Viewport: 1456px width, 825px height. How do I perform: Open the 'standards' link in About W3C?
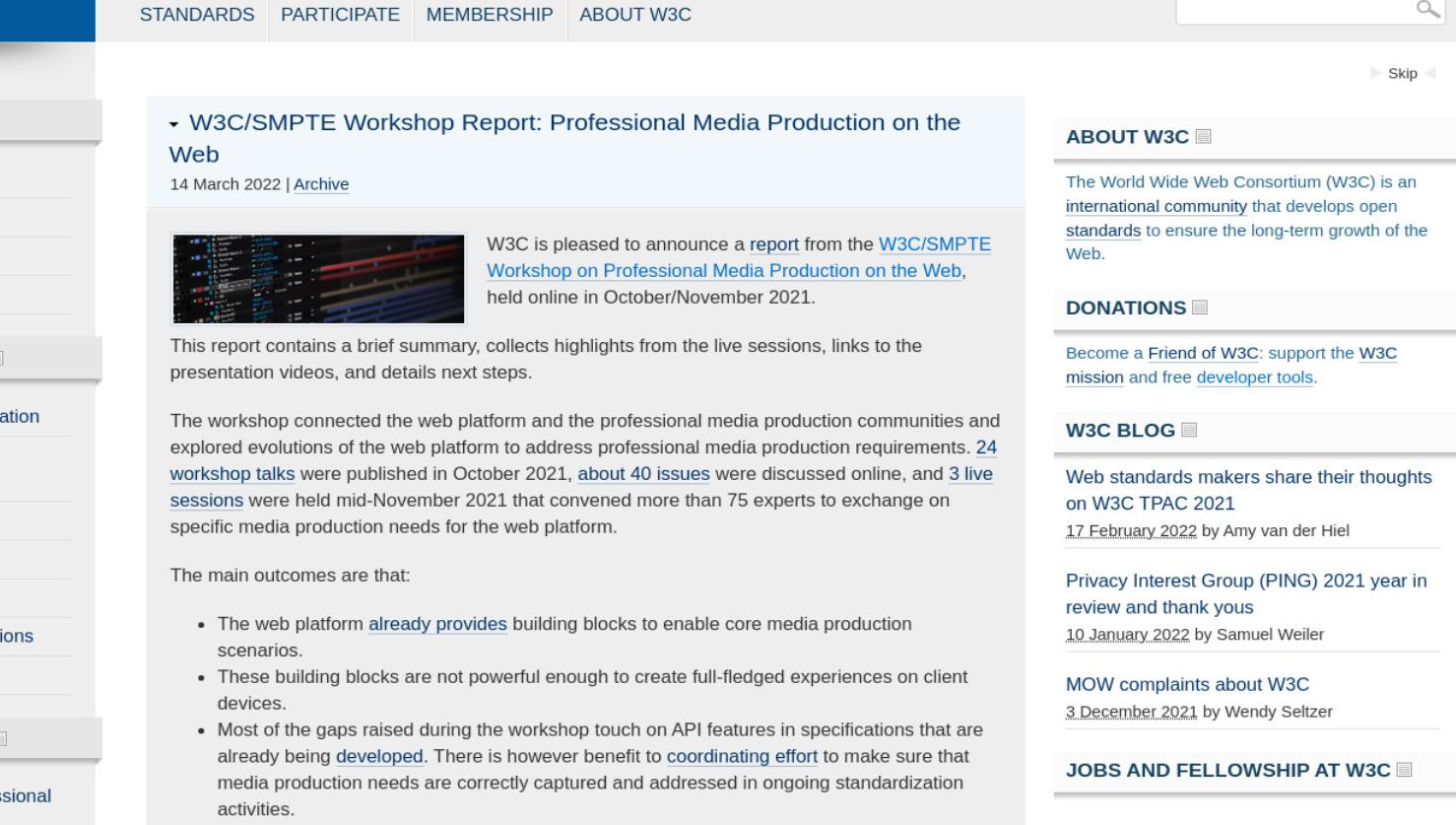coord(1103,230)
